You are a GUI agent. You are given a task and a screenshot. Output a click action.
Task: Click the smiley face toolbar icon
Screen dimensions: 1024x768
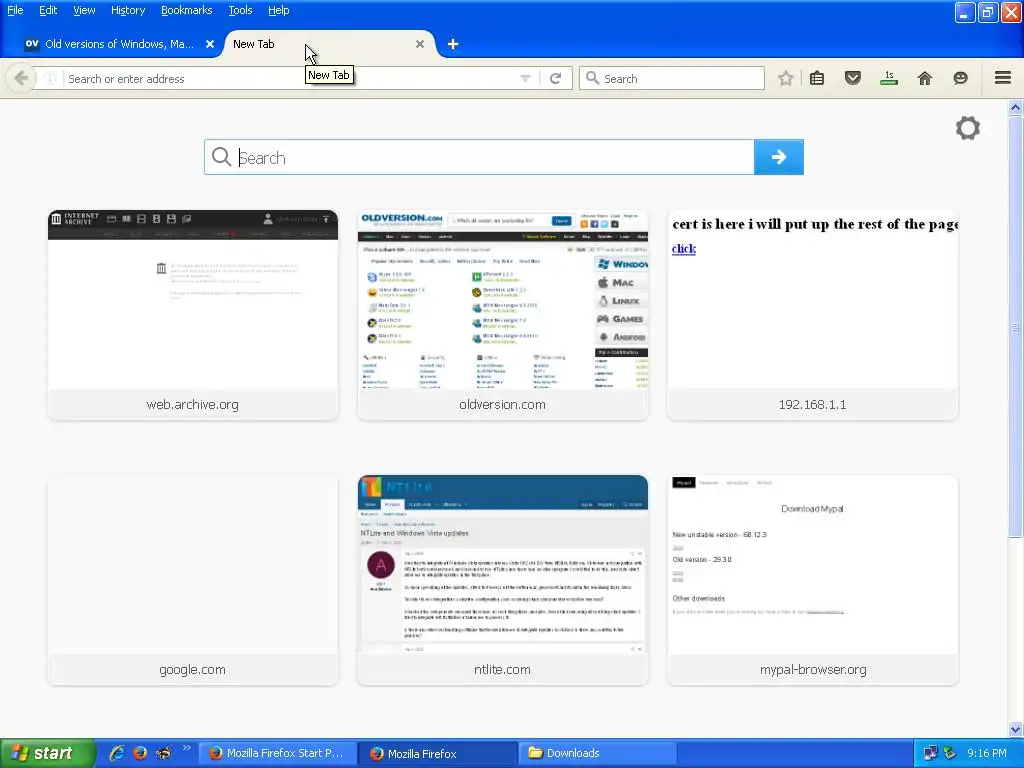coord(961,78)
